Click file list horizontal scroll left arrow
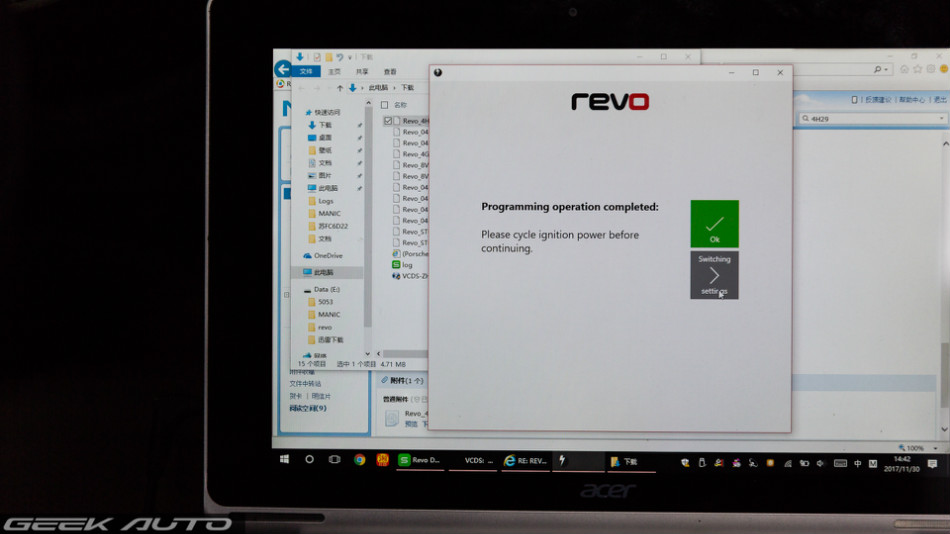The image size is (950, 534). (x=379, y=353)
